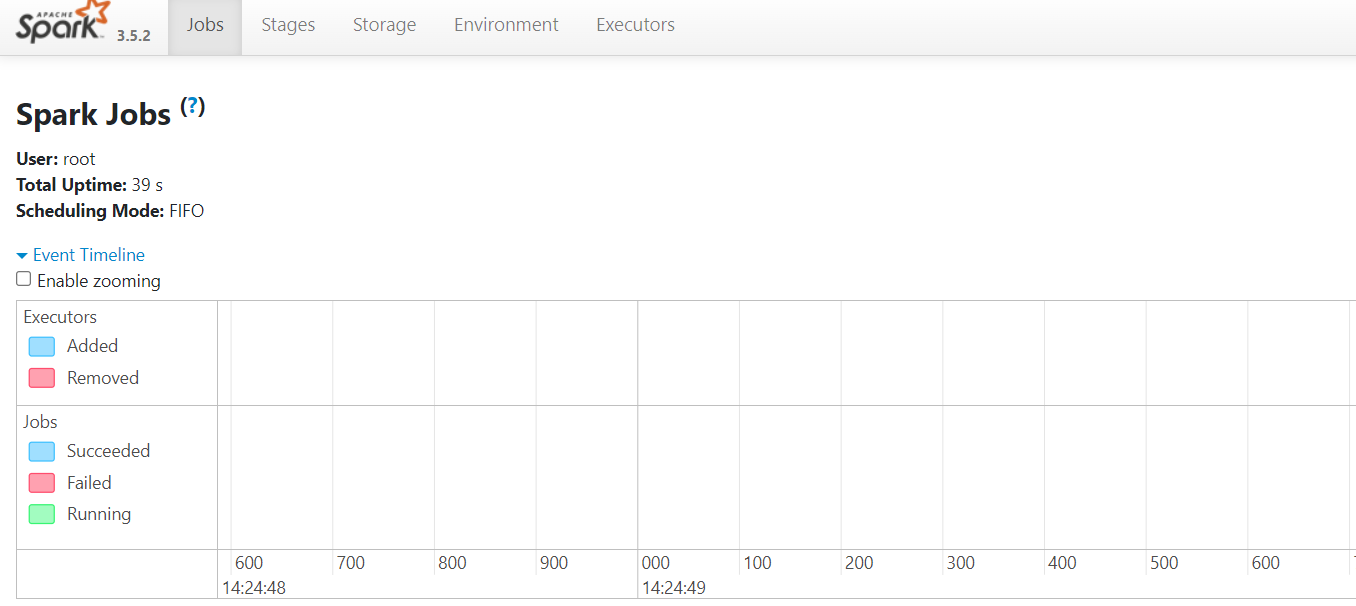The height and width of the screenshot is (606, 1356).
Task: Click the 14:24:49 timeline time label
Action: pos(674,587)
